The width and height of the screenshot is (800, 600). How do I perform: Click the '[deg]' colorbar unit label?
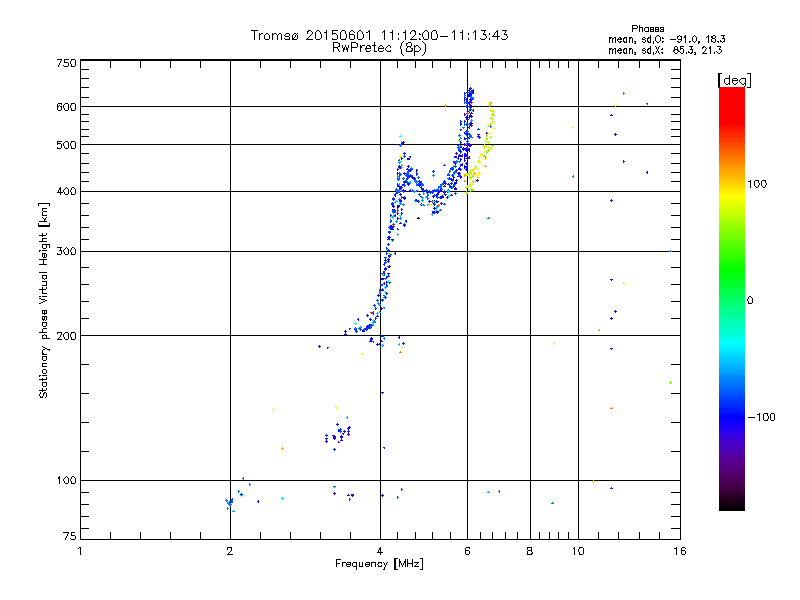pos(734,80)
